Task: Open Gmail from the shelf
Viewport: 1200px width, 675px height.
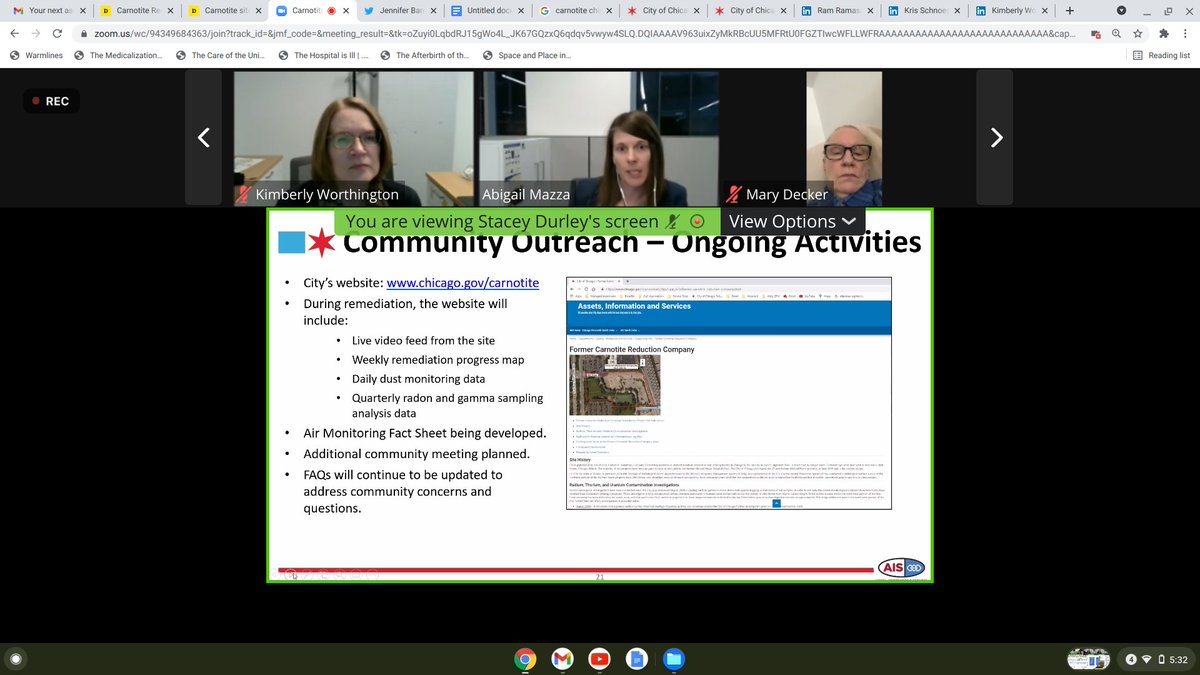Action: 562,658
